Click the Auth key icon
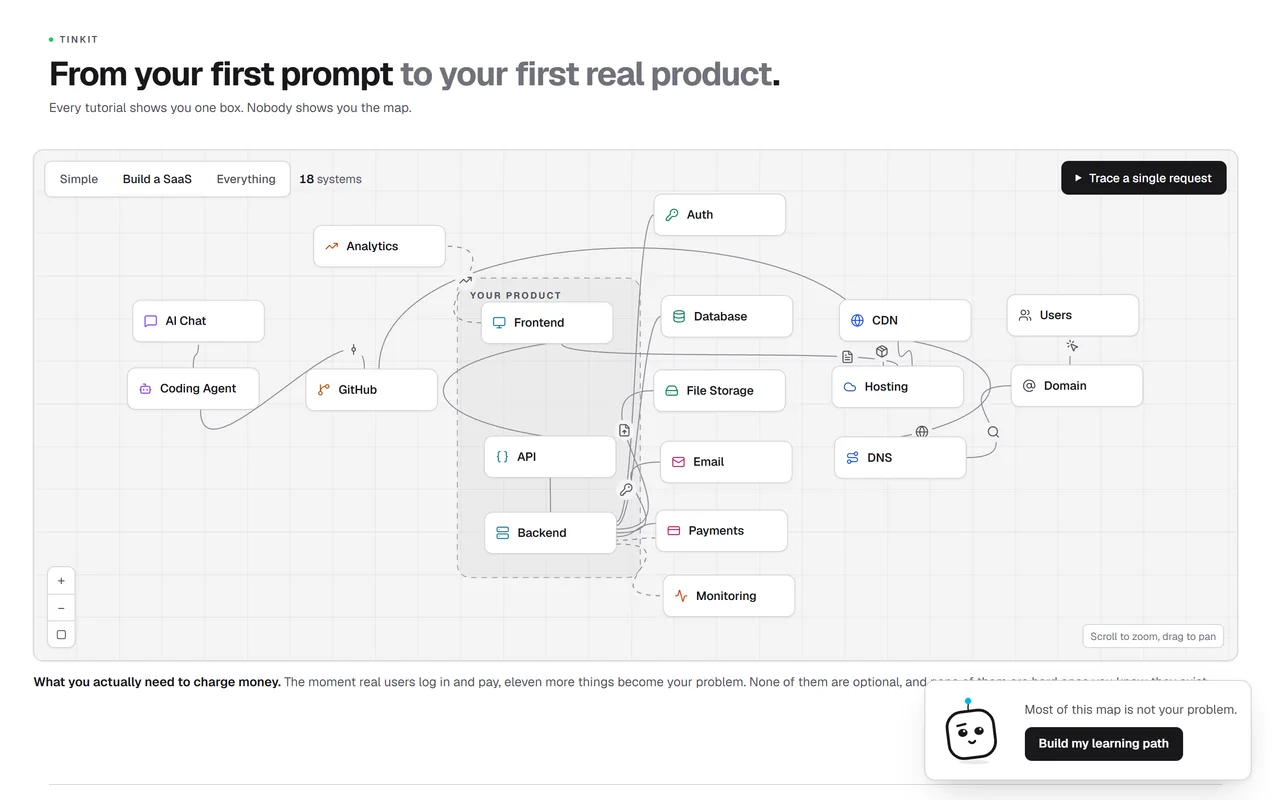This screenshot has width=1280, height=800. tap(672, 215)
